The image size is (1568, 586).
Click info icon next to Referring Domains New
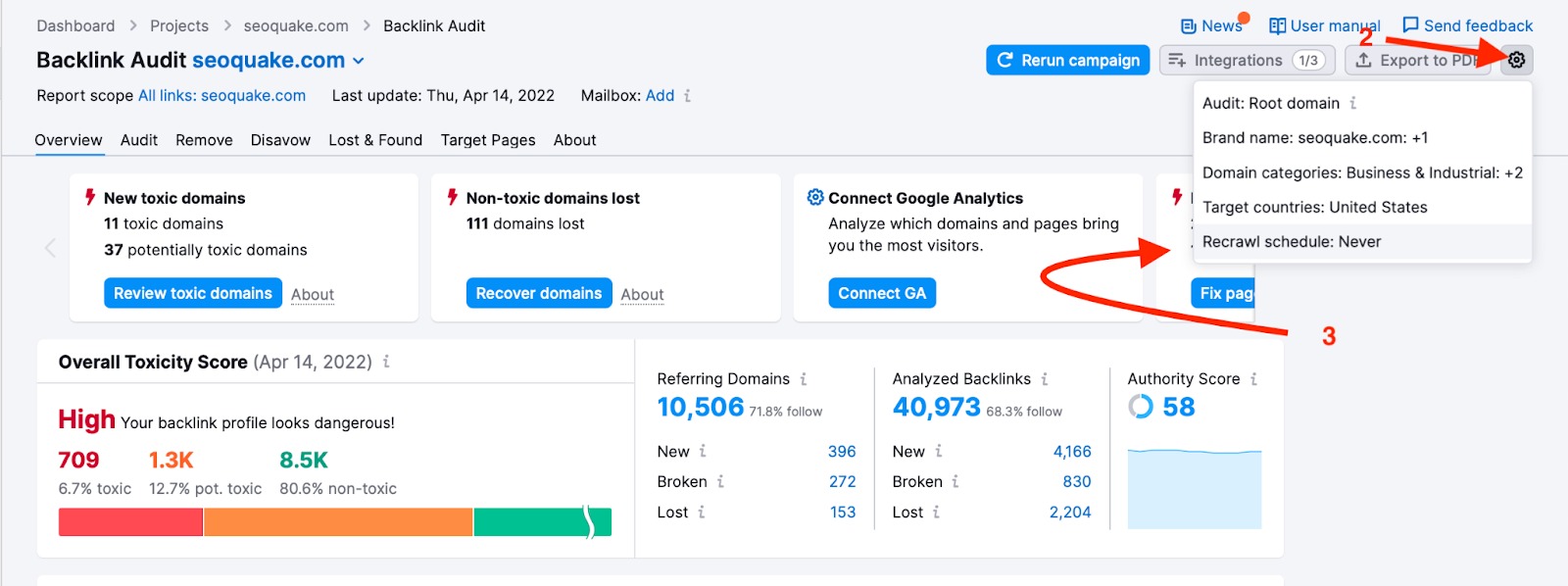click(x=703, y=452)
